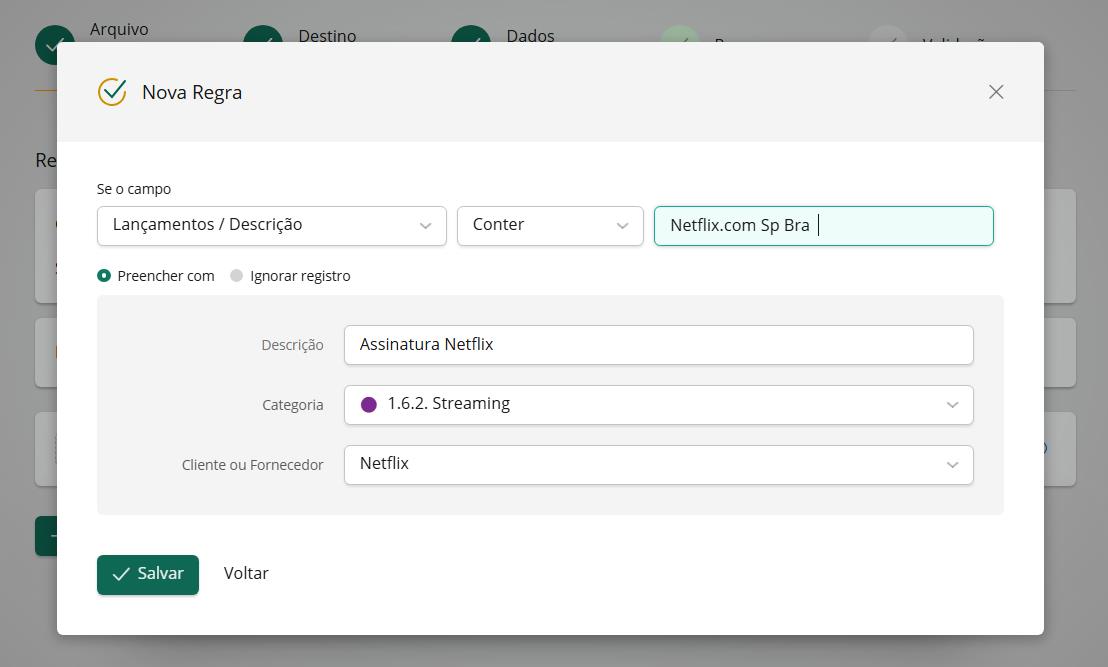Select the Preencher com radio option
The height and width of the screenshot is (667, 1108).
(104, 276)
